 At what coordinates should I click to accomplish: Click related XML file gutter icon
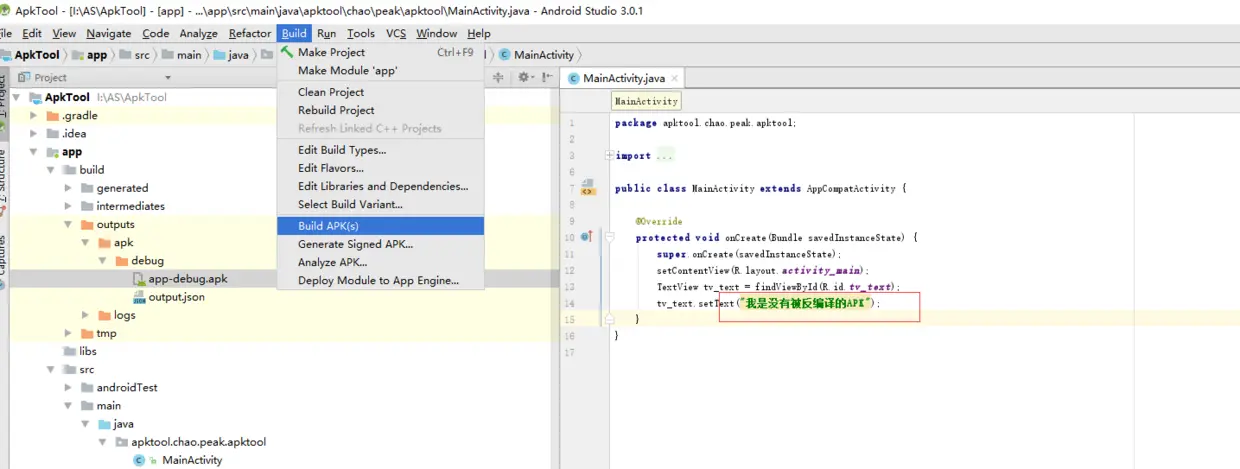coord(587,188)
